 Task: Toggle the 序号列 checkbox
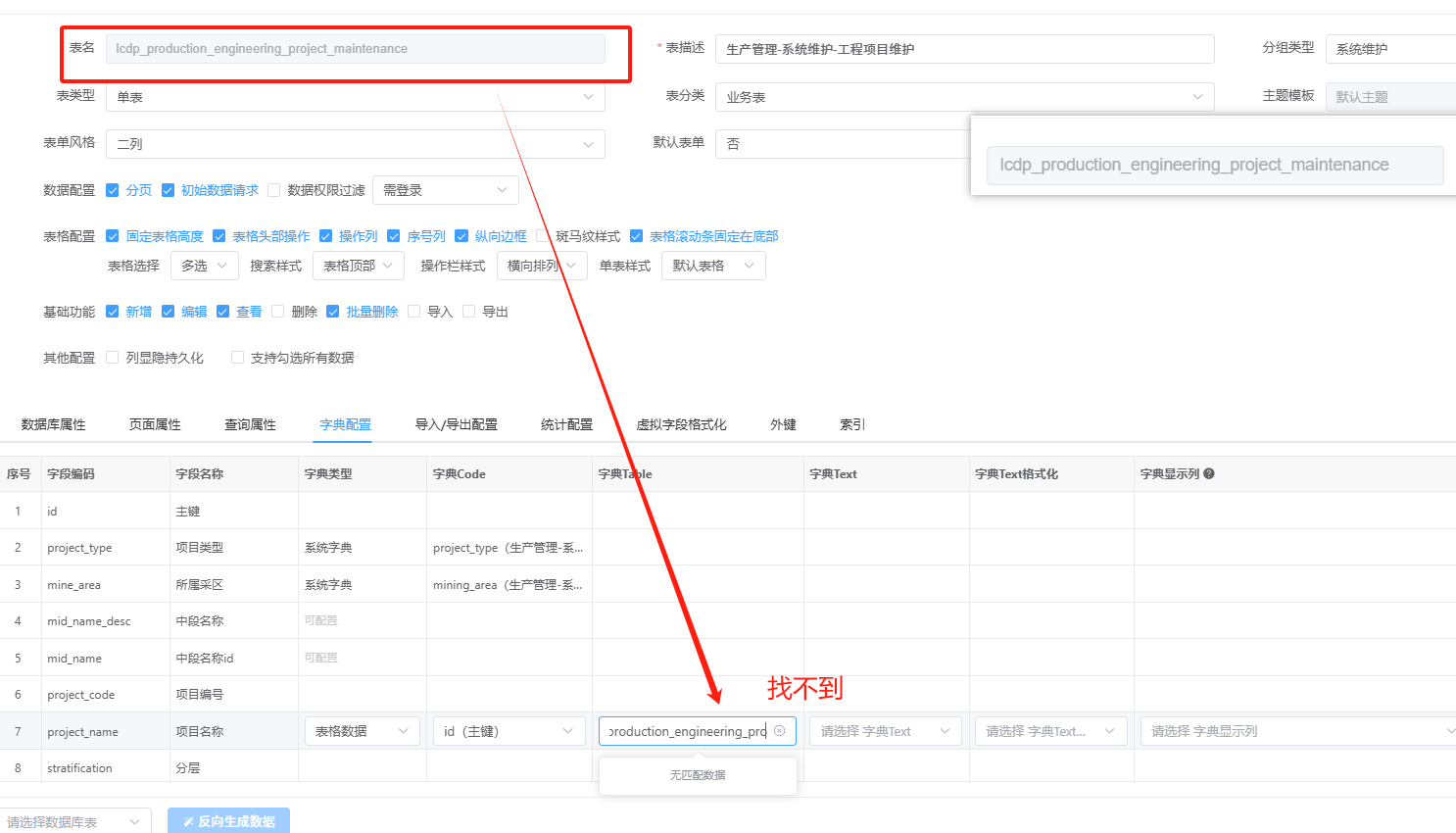pos(394,236)
